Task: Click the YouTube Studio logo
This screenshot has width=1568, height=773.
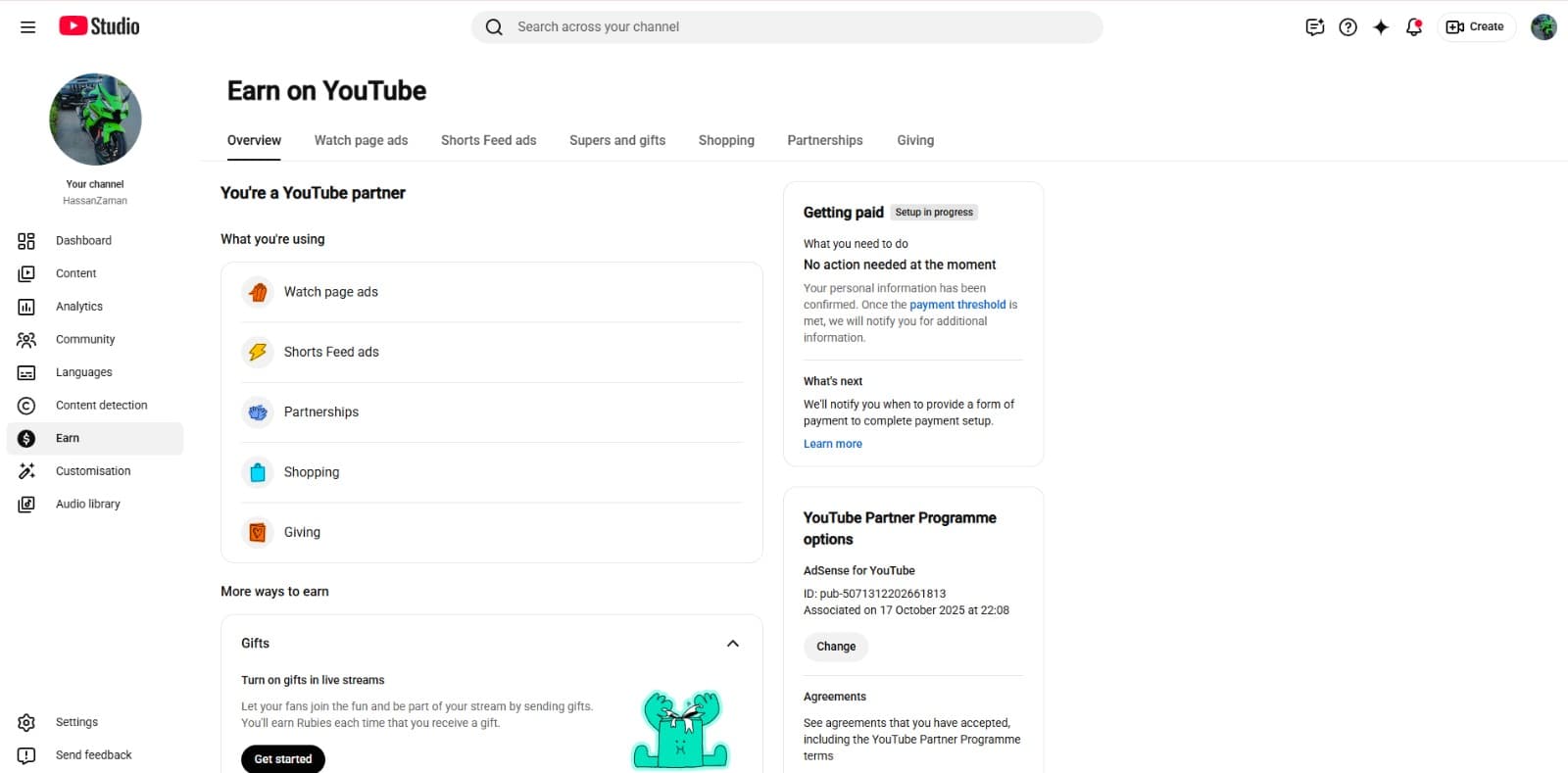Action: [x=99, y=26]
